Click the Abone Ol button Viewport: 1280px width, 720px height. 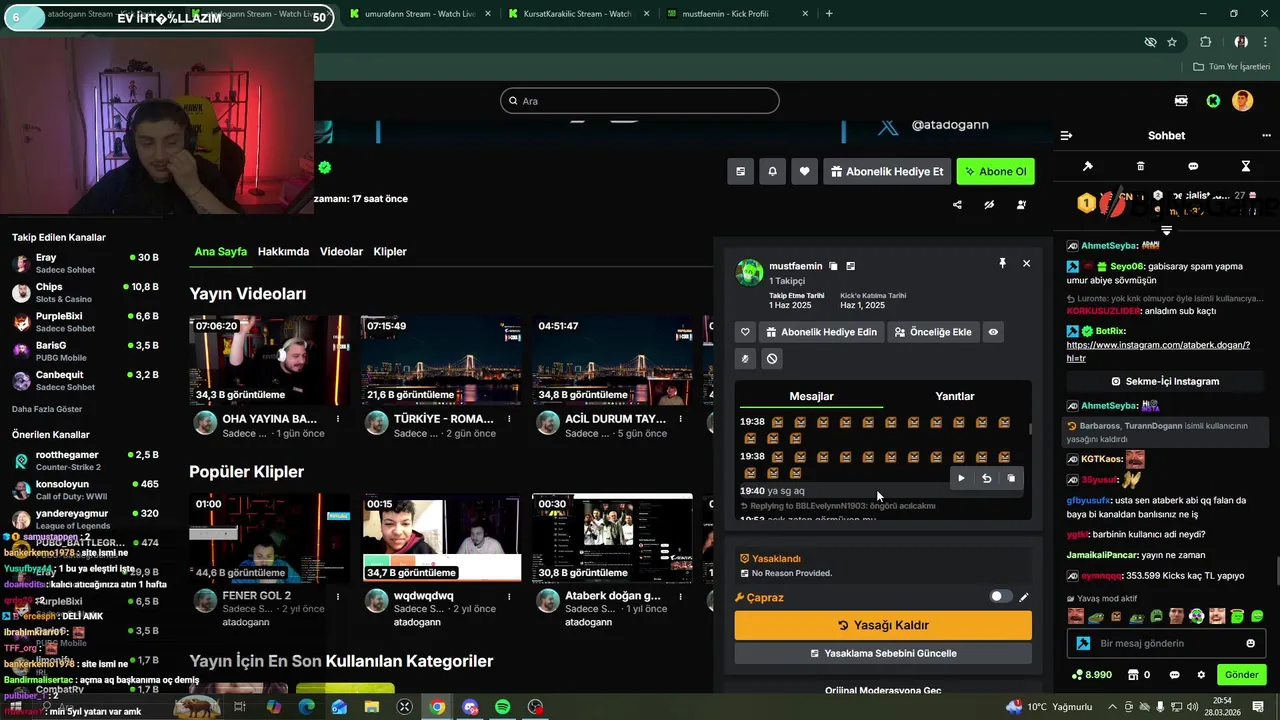pos(995,171)
